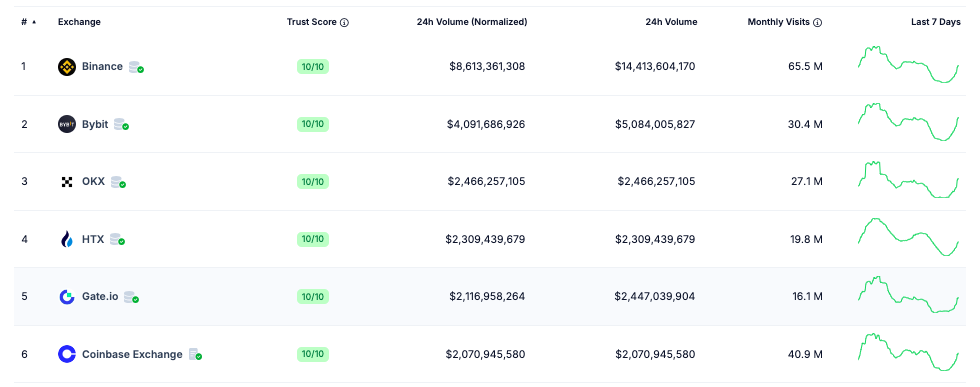Viewport: 980px width, 387px height.
Task: Click the reserves badge beside Coinbase Exchange
Action: [x=196, y=354]
